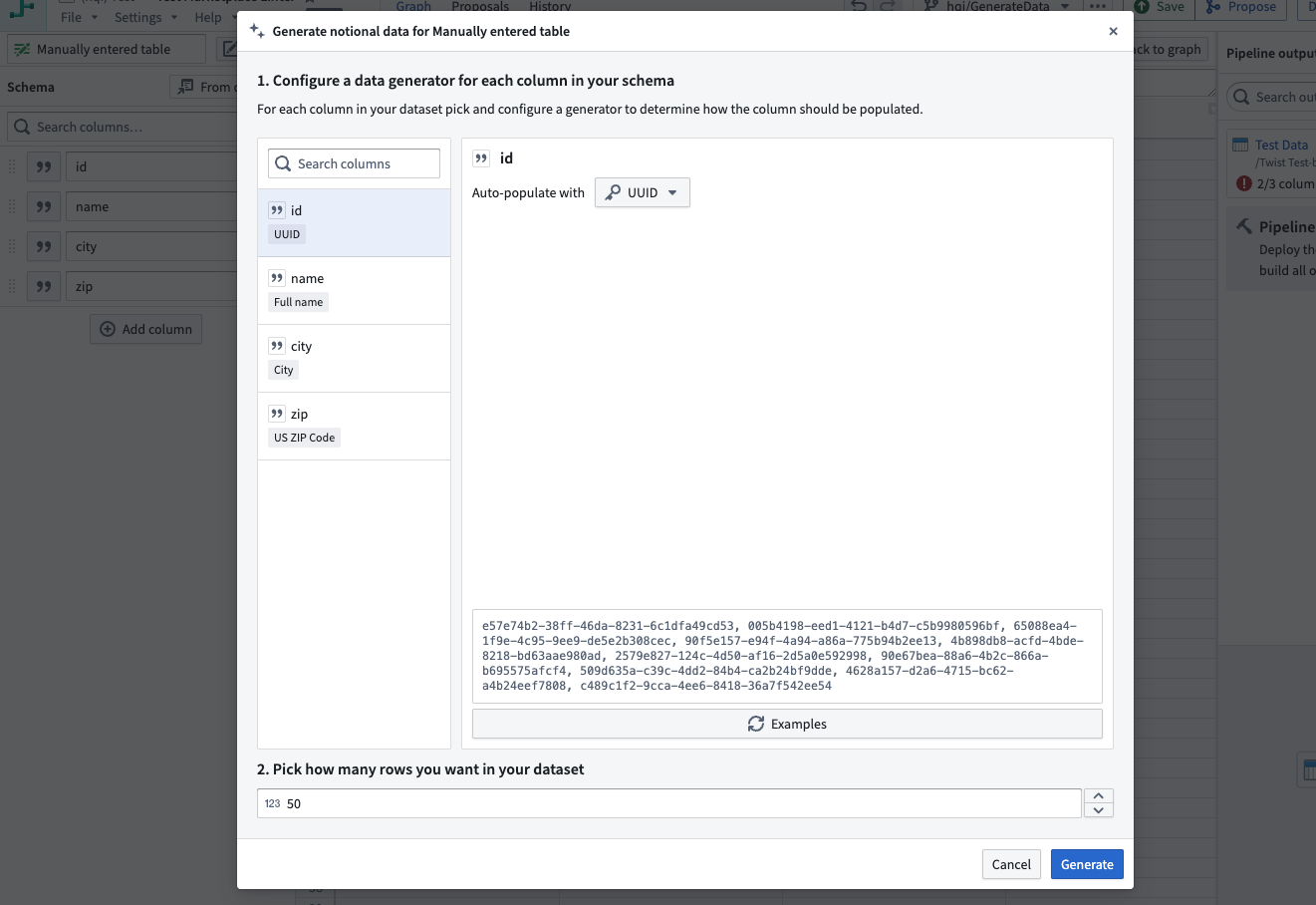Refresh the Examples list
Viewport: 1316px width, 905px height.
pos(787,724)
